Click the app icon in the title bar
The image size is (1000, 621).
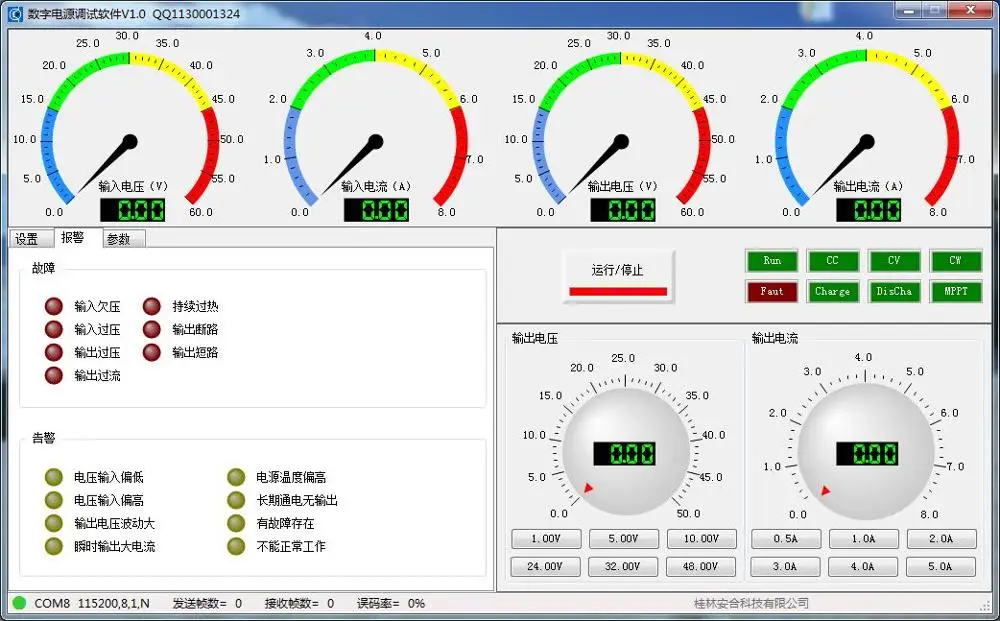pyautogui.click(x=15, y=13)
